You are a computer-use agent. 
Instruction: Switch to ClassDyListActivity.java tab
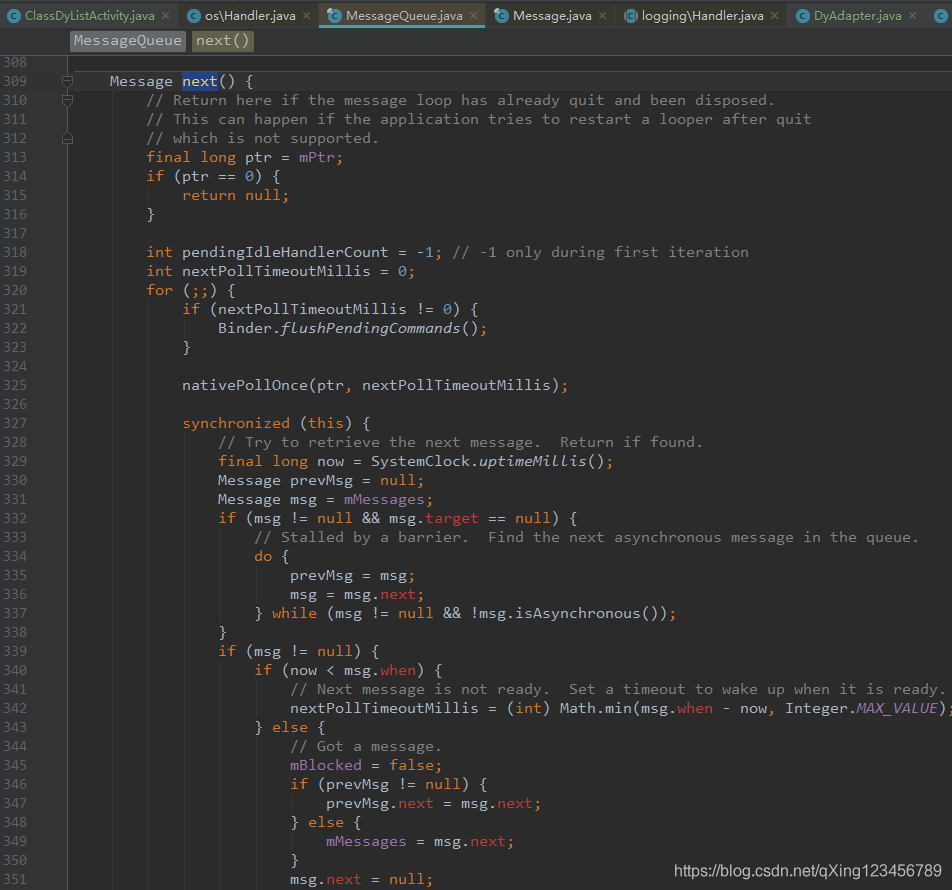point(89,16)
